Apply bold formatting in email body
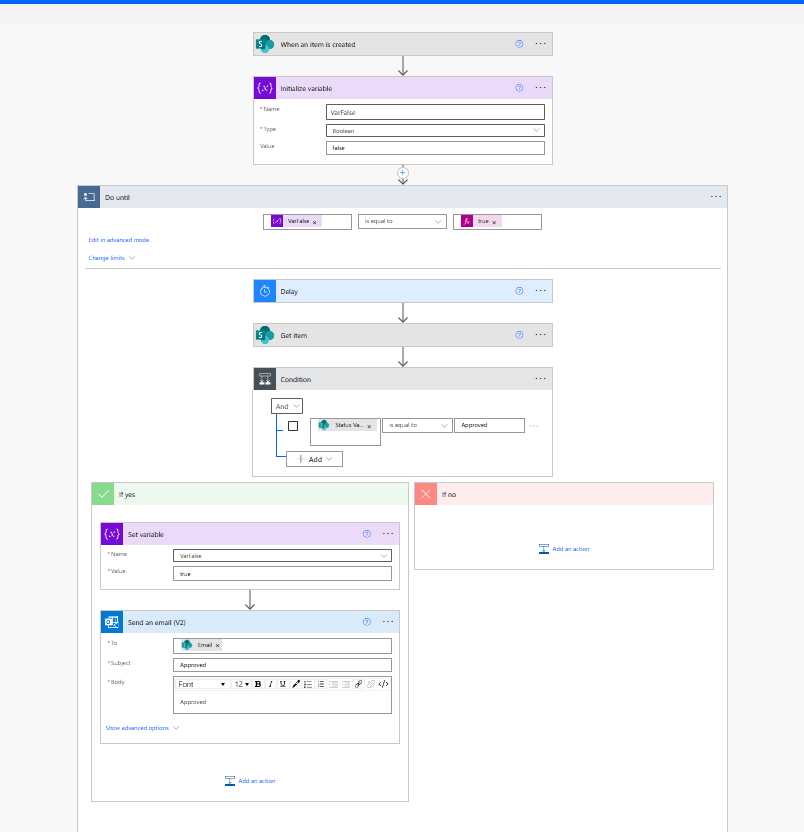804x832 pixels. click(x=258, y=684)
